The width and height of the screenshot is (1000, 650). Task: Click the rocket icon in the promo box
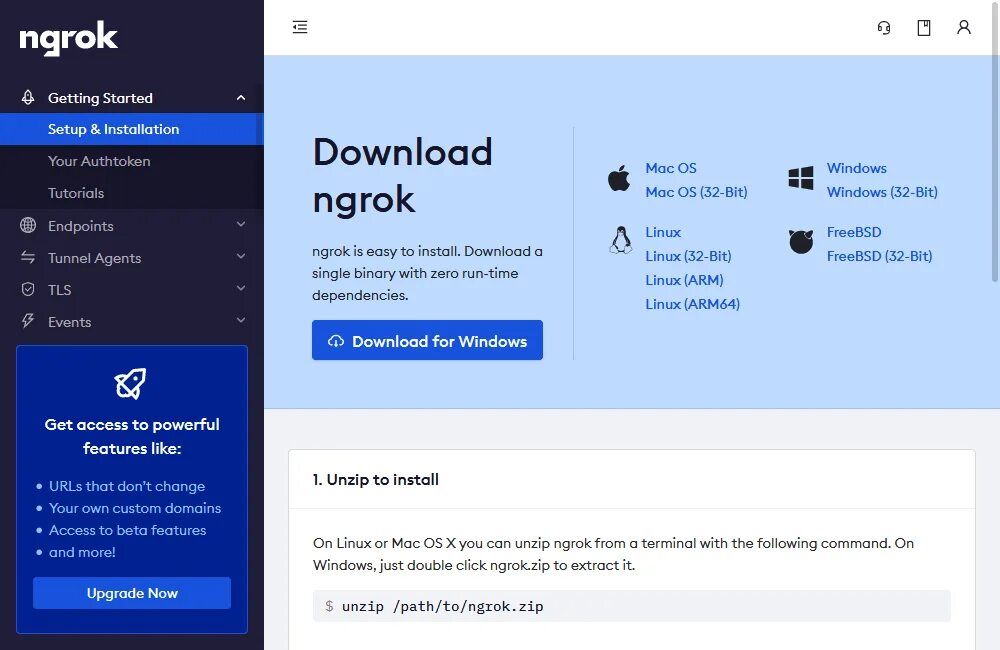point(130,383)
